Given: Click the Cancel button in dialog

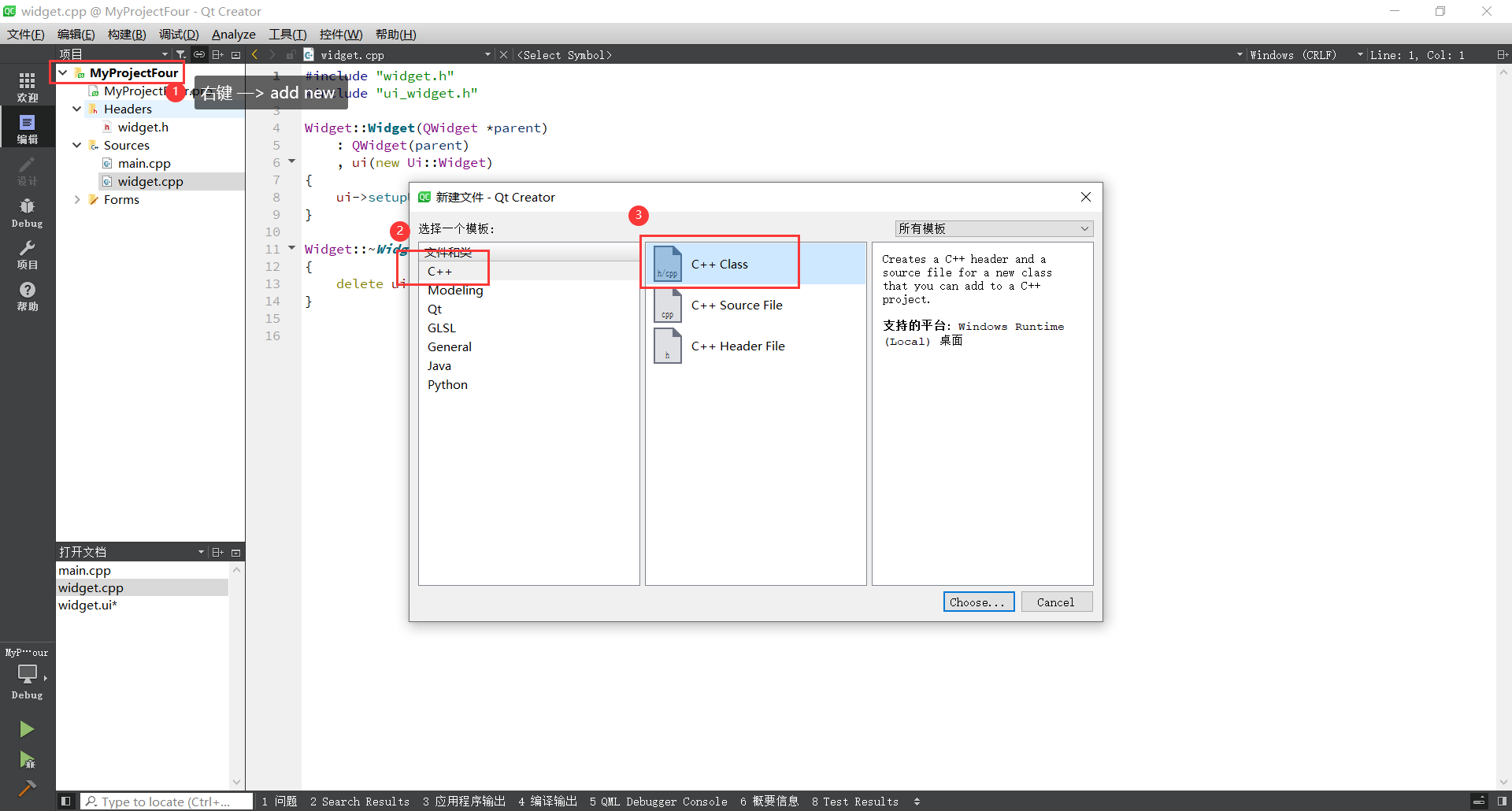Looking at the screenshot, I should point(1056,602).
